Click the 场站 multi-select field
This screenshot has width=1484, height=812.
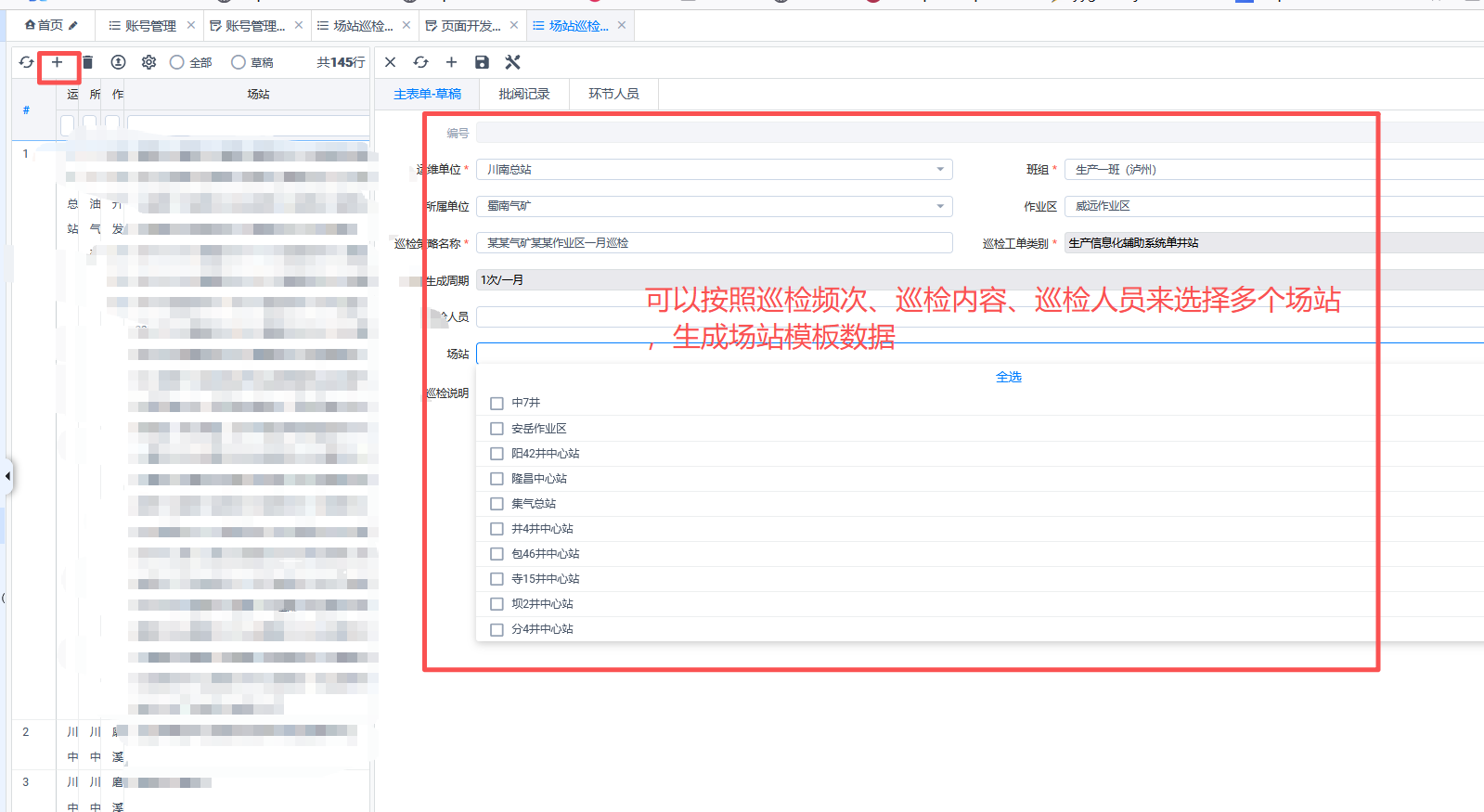(x=928, y=354)
